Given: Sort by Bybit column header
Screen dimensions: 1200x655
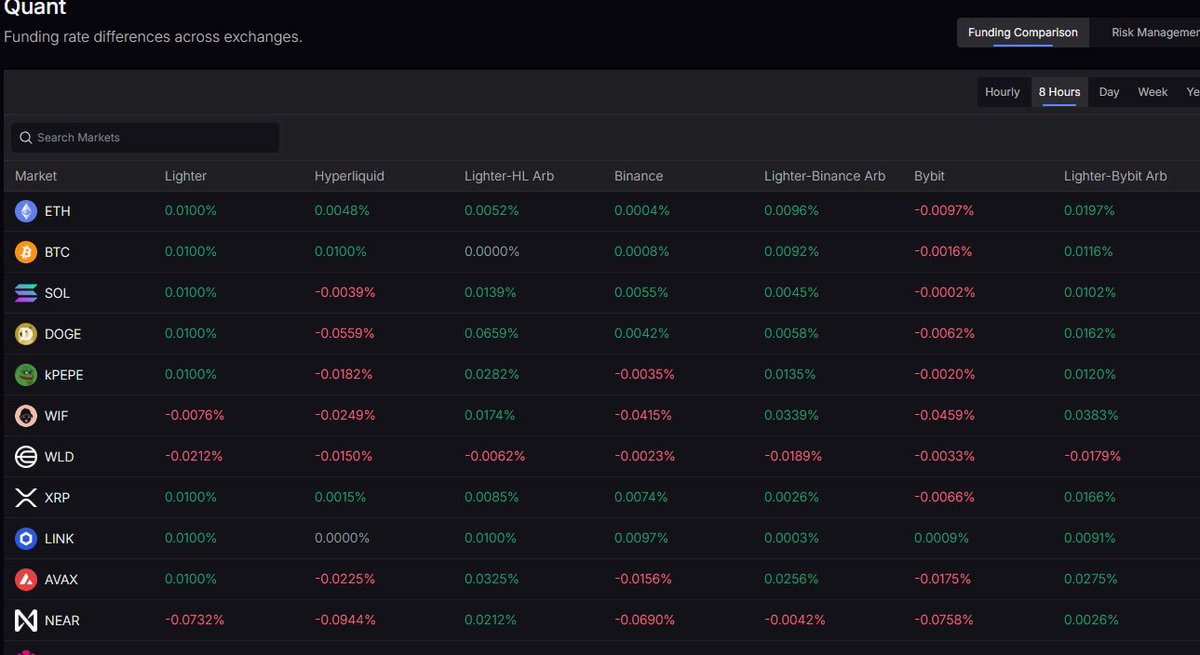Looking at the screenshot, I should click(930, 176).
